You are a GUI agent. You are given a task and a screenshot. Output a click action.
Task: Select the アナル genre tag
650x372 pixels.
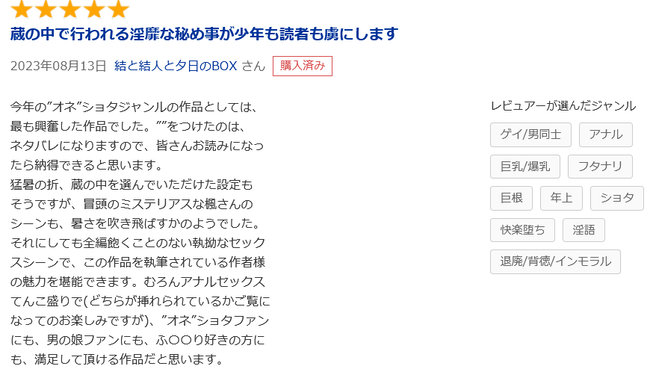[606, 134]
